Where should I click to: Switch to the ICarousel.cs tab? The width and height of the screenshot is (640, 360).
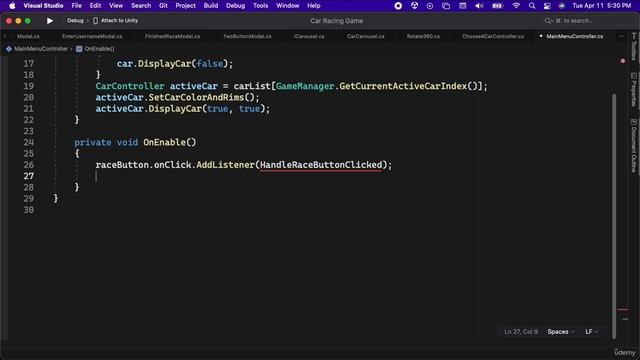[x=309, y=36]
